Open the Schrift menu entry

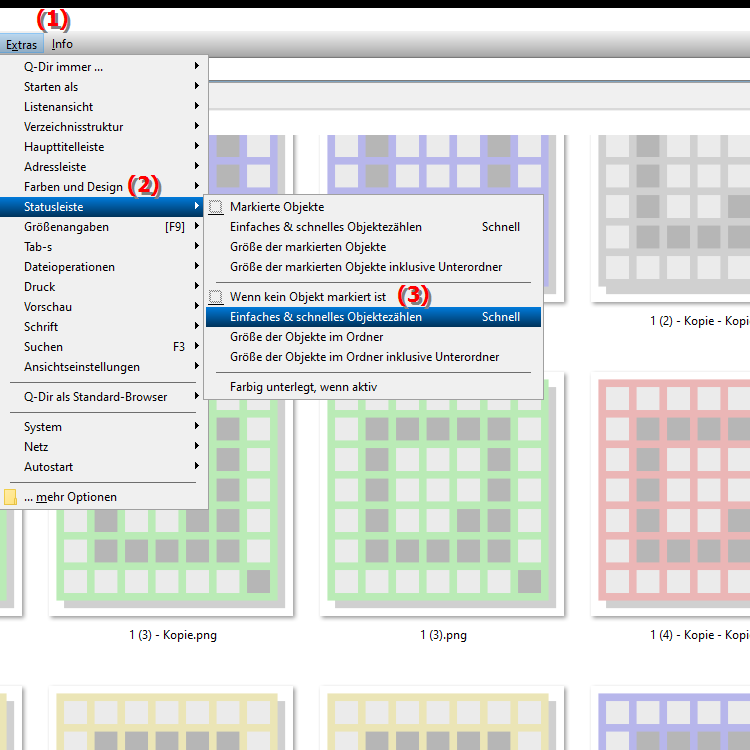point(104,327)
